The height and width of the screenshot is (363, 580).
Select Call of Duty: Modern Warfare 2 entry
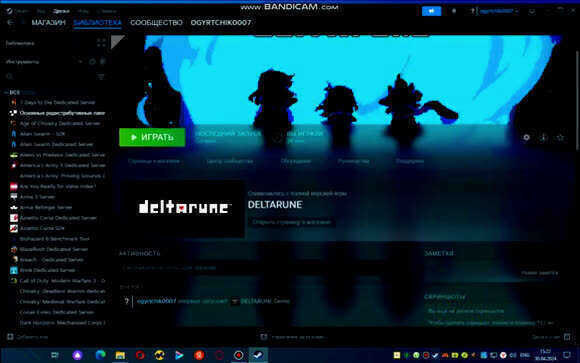[57, 281]
